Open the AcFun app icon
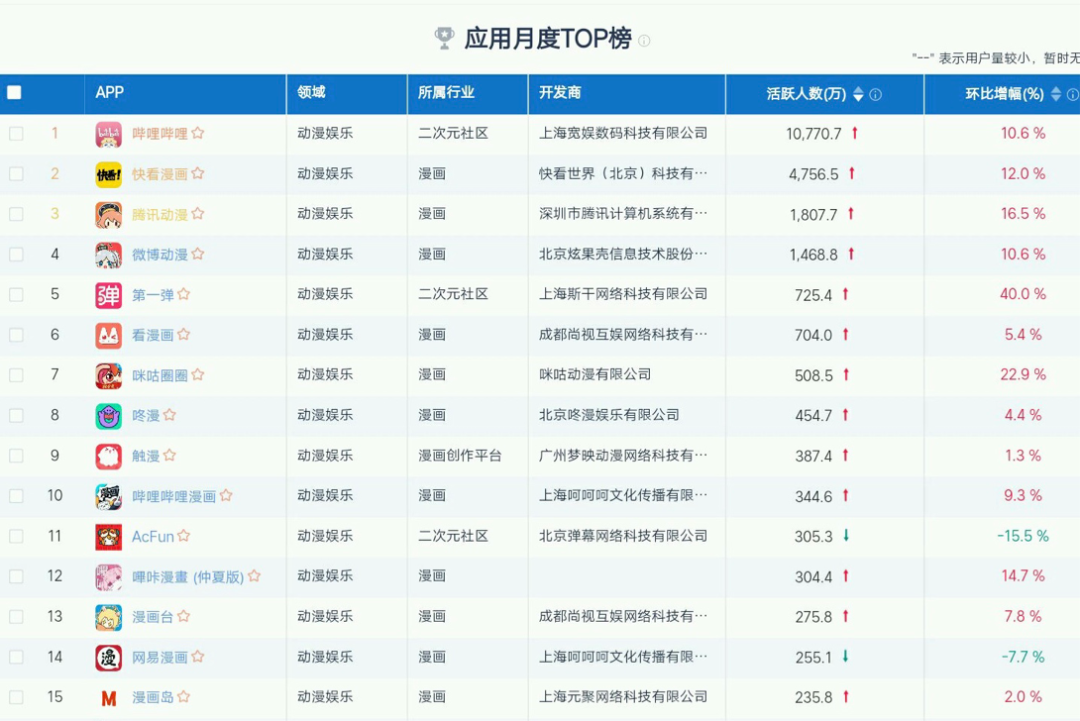The height and width of the screenshot is (721, 1080). pos(108,536)
